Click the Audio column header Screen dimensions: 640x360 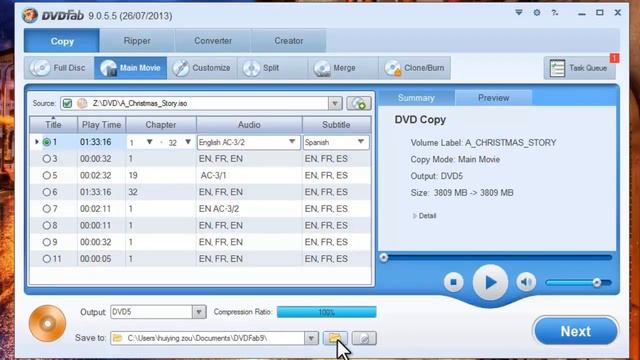(249, 125)
